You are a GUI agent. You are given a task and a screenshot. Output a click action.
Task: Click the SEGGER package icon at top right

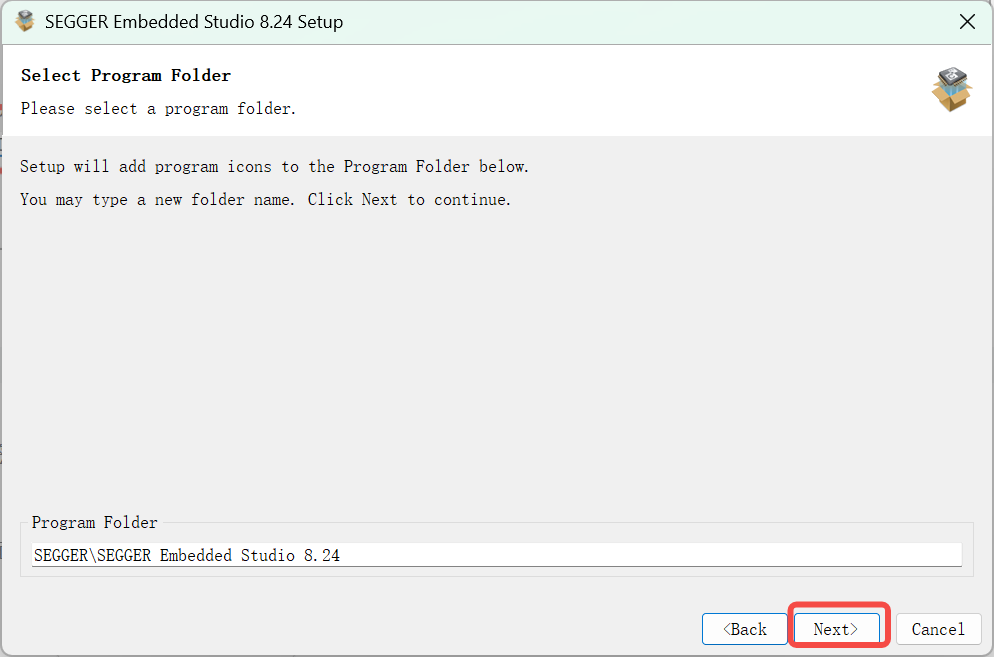pyautogui.click(x=951, y=89)
